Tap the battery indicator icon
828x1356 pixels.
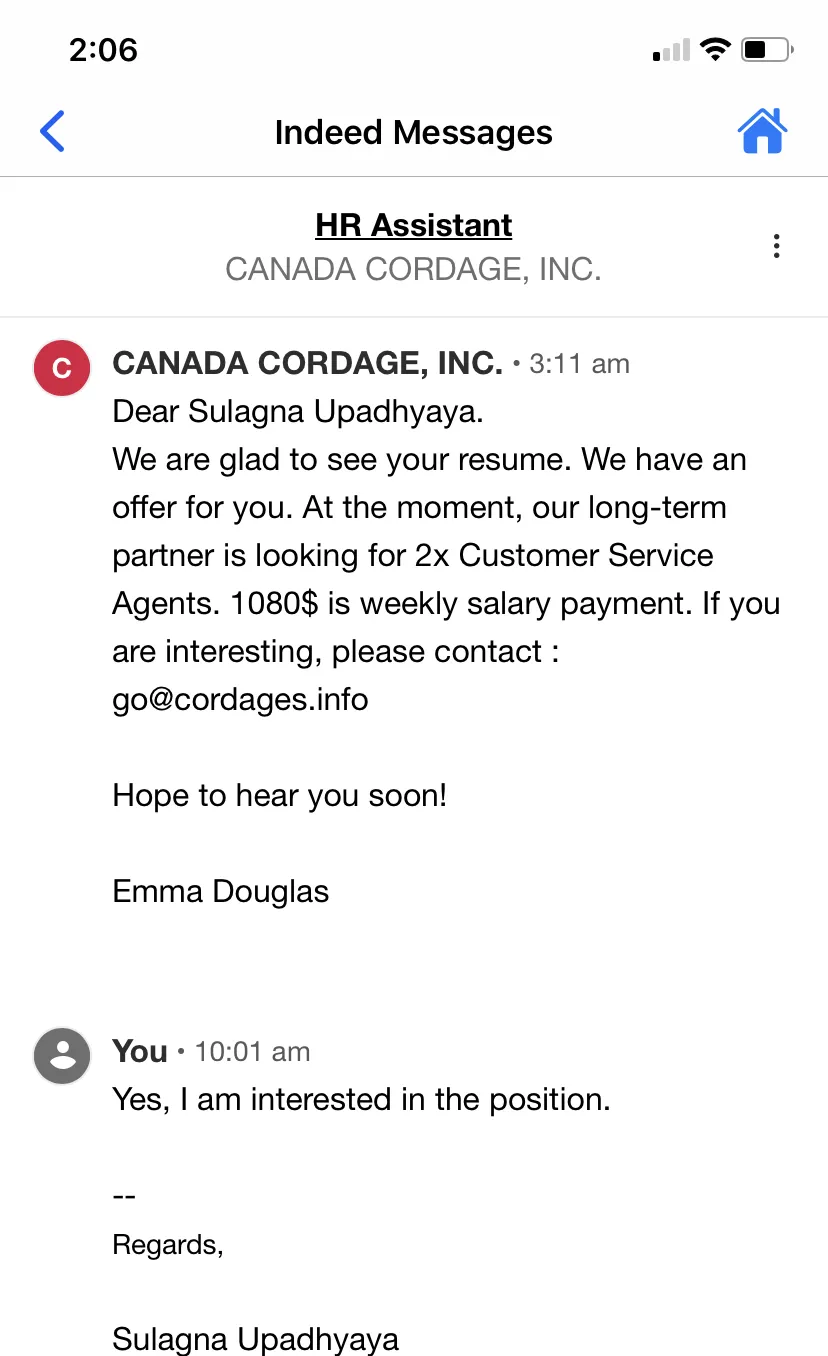767,49
